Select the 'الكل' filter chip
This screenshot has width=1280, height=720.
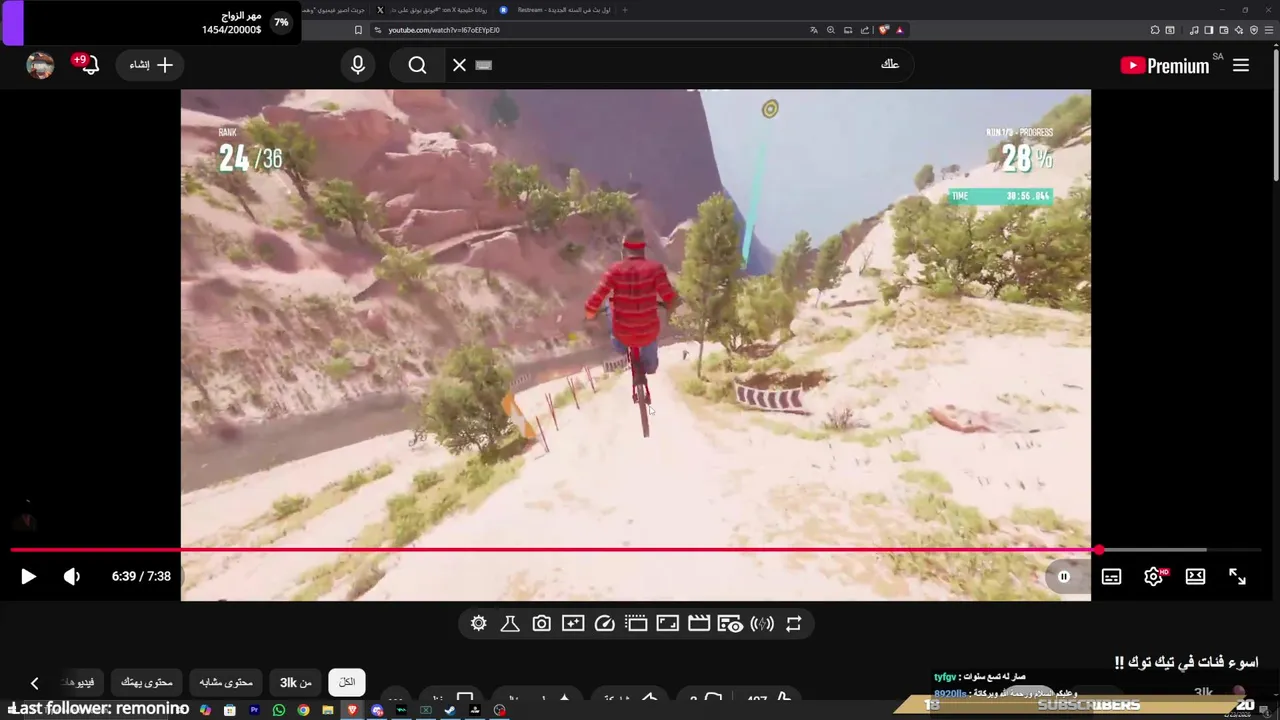pos(347,682)
